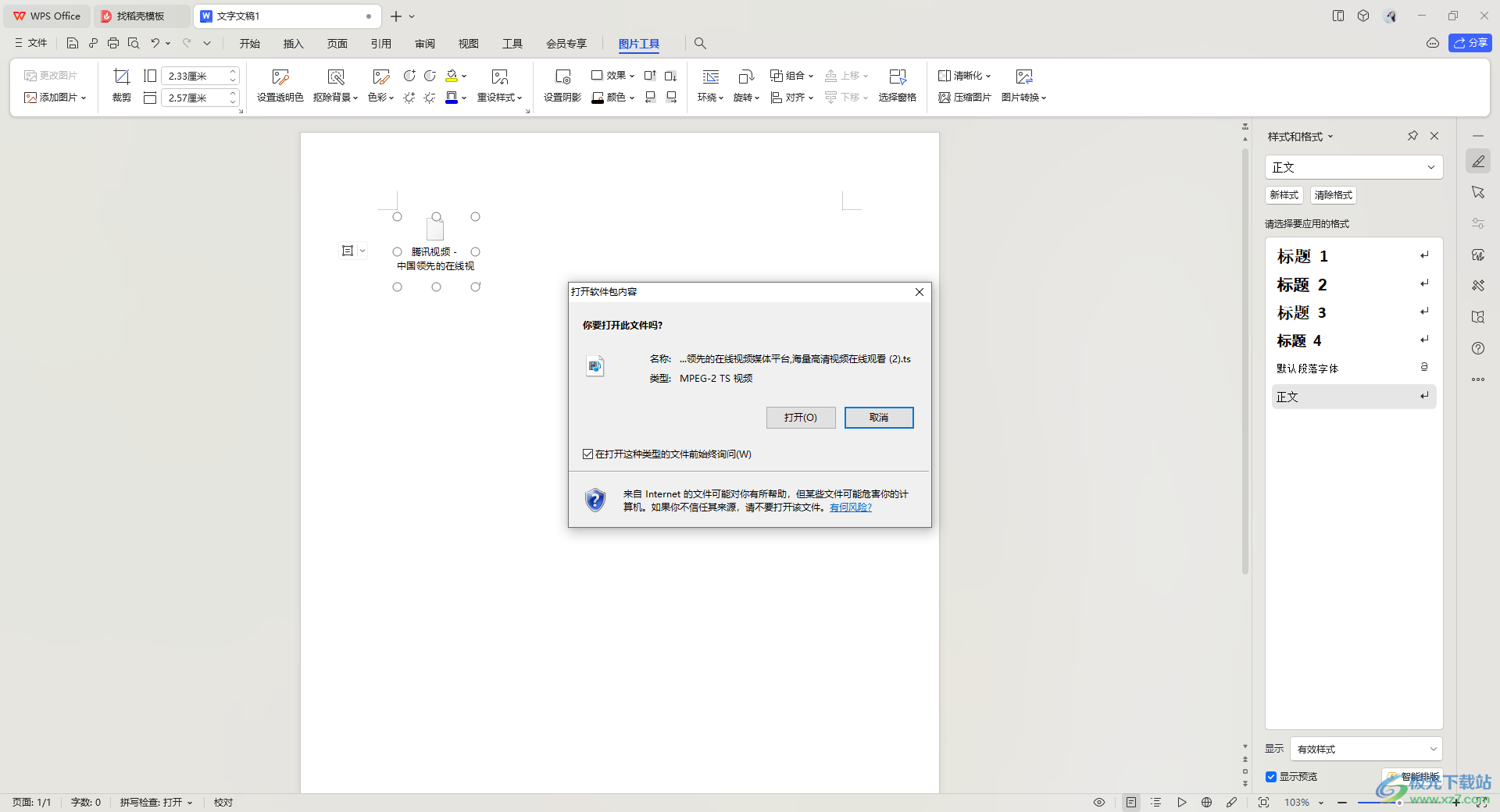
Task: Click the Color (色彩) adjustment icon
Action: [x=380, y=77]
